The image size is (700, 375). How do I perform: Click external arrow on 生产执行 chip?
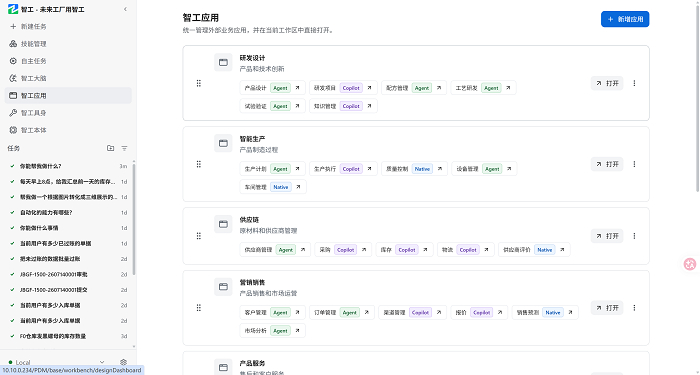pyautogui.click(x=369, y=169)
